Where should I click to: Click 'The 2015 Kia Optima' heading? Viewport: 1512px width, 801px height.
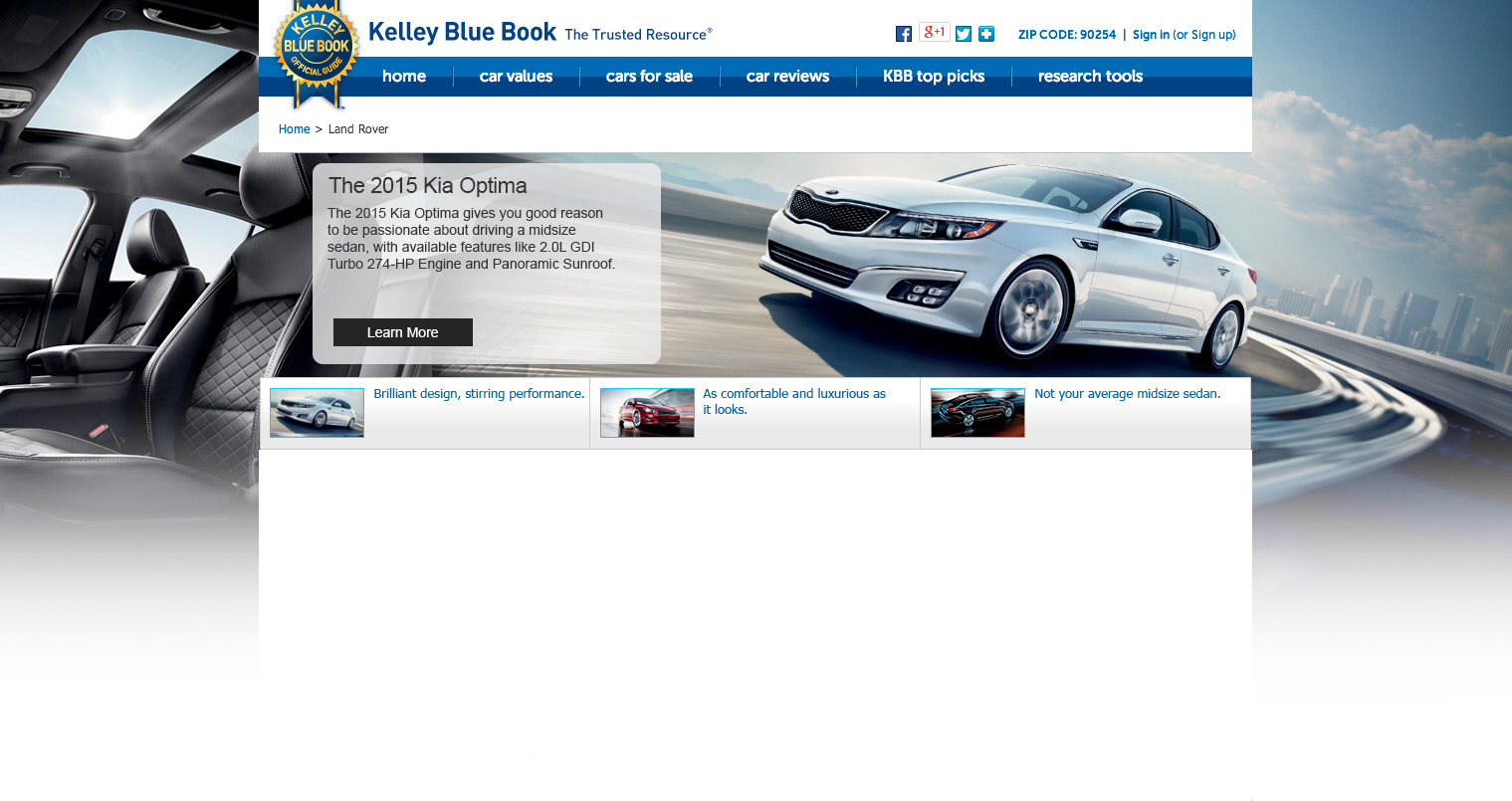click(x=428, y=186)
